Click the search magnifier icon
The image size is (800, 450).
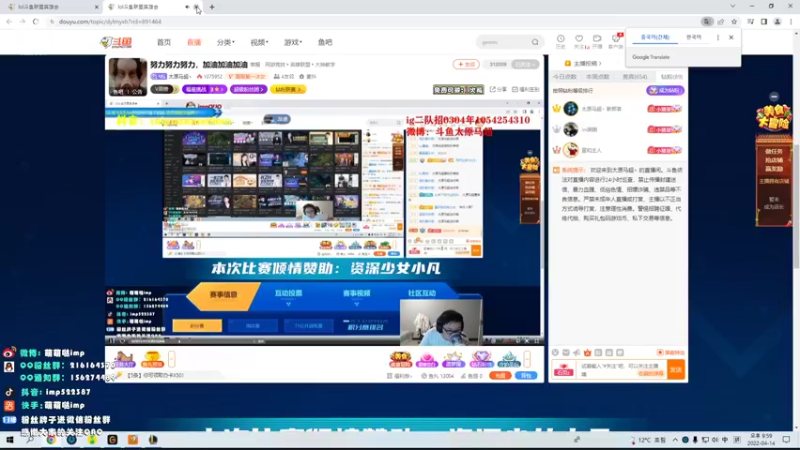click(535, 42)
